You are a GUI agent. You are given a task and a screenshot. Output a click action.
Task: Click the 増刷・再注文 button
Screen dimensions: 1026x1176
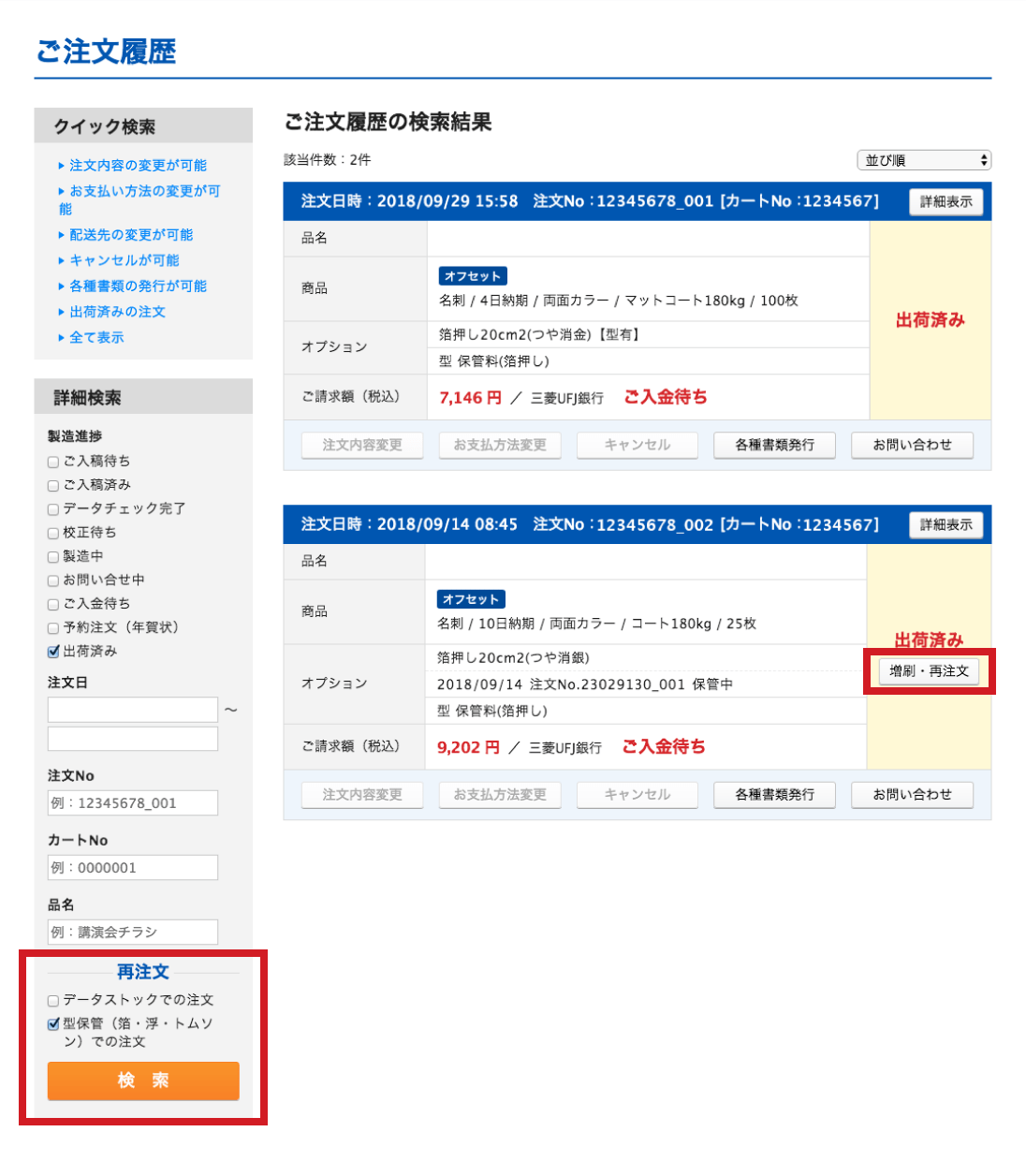pos(929,671)
